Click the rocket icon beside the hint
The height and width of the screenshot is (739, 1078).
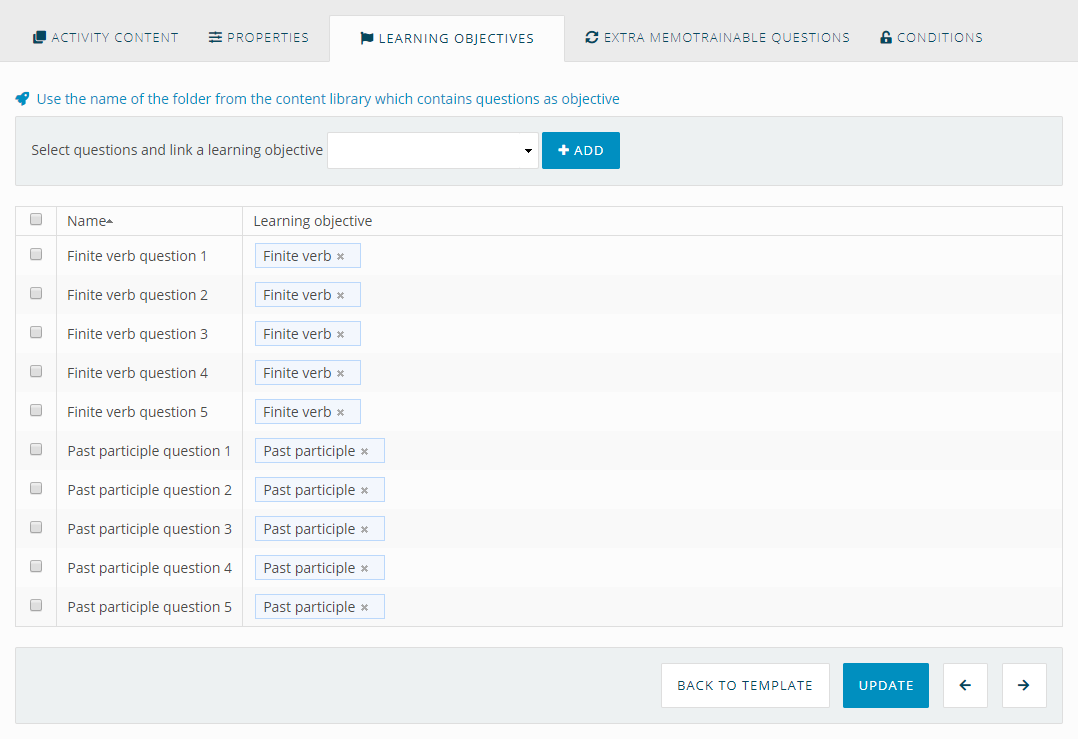[x=23, y=99]
